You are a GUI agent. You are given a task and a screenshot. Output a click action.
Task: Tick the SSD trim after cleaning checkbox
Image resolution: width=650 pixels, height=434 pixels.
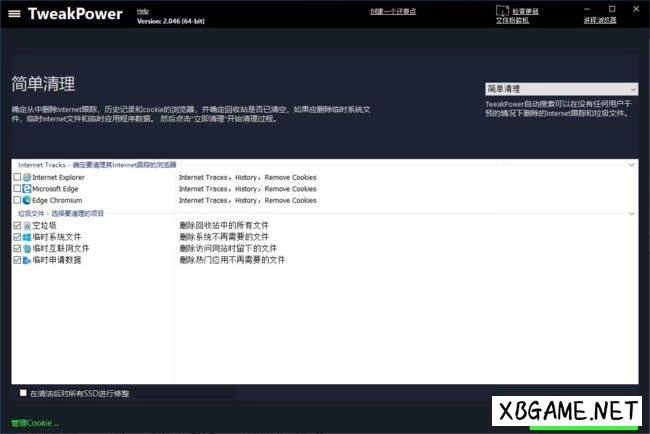click(23, 393)
